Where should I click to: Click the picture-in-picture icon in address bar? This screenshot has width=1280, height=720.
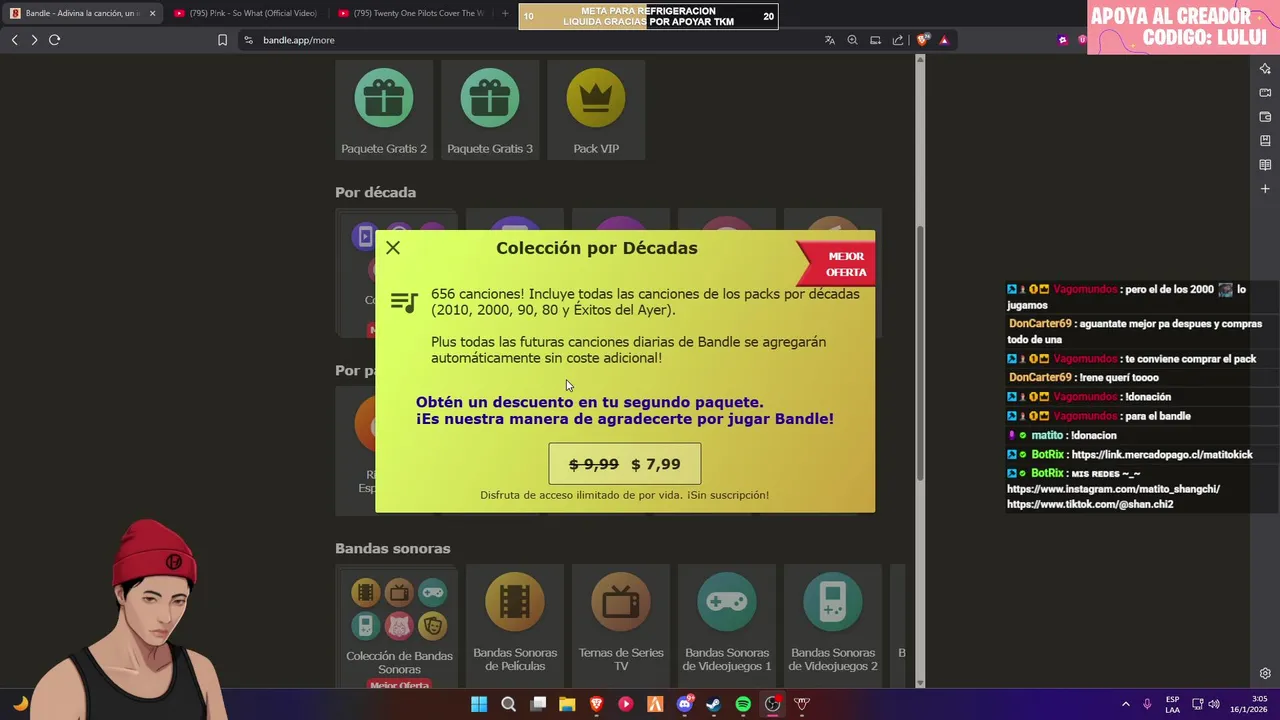[875, 40]
